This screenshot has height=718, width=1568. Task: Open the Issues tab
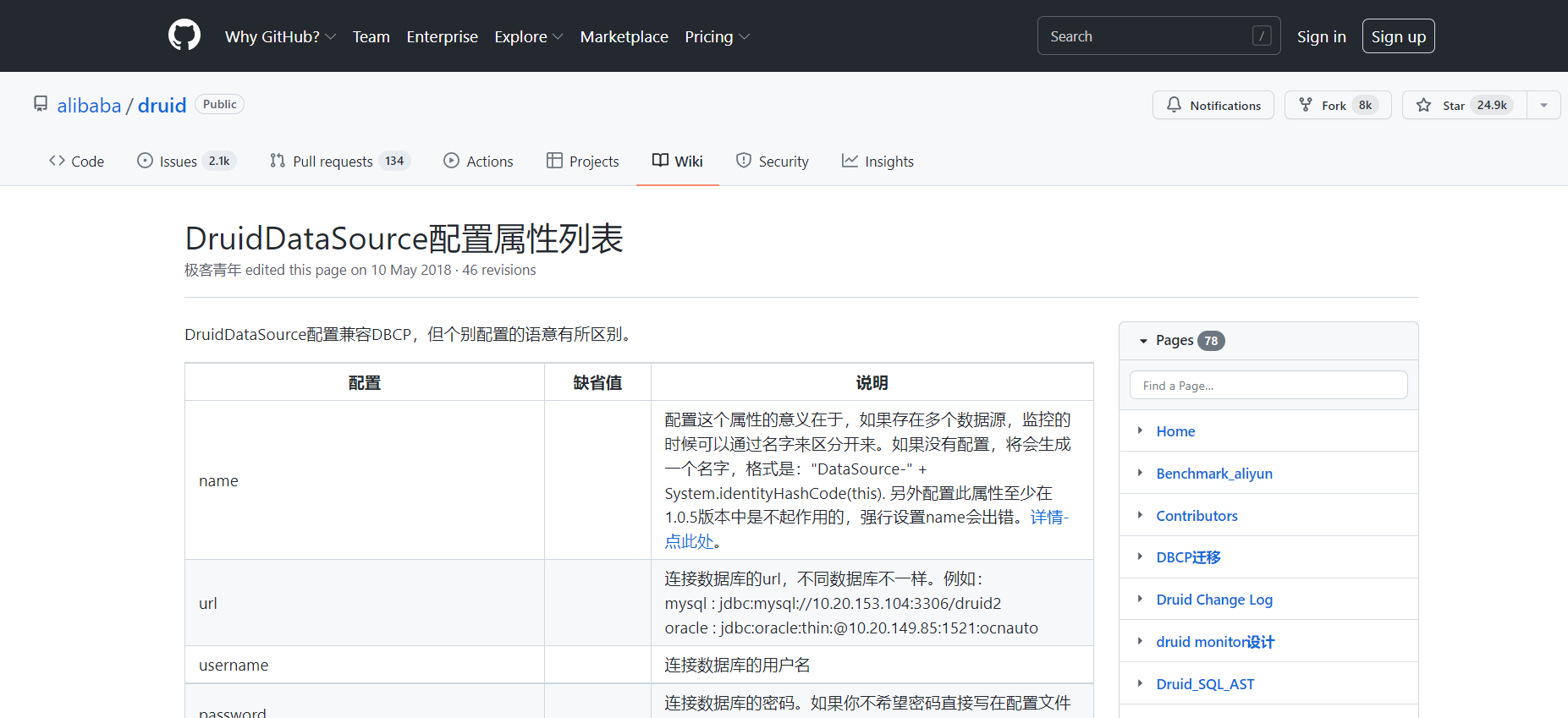coord(186,161)
